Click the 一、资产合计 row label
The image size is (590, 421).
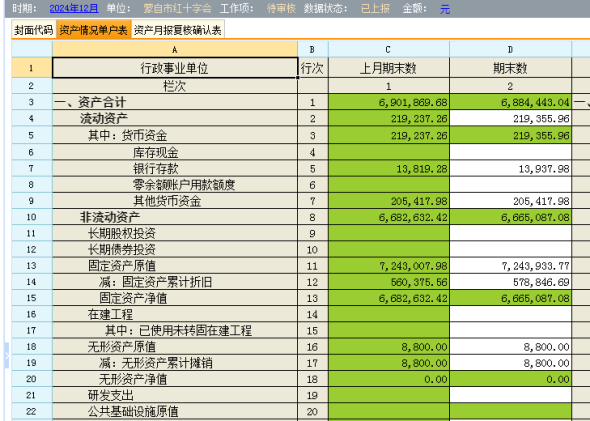pos(90,102)
